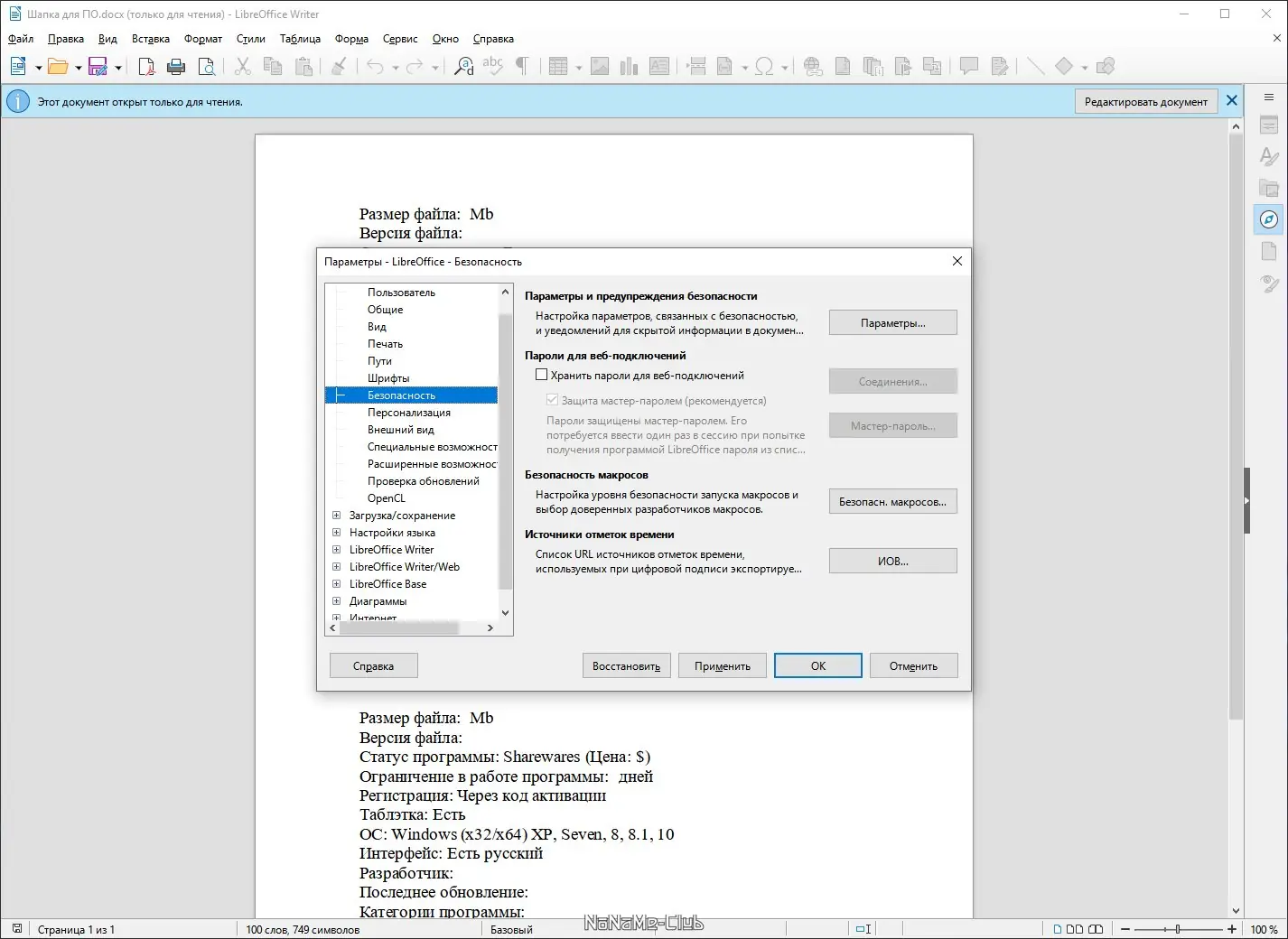1288x939 pixels.
Task: Open the Справка menu
Action: pos(493,39)
